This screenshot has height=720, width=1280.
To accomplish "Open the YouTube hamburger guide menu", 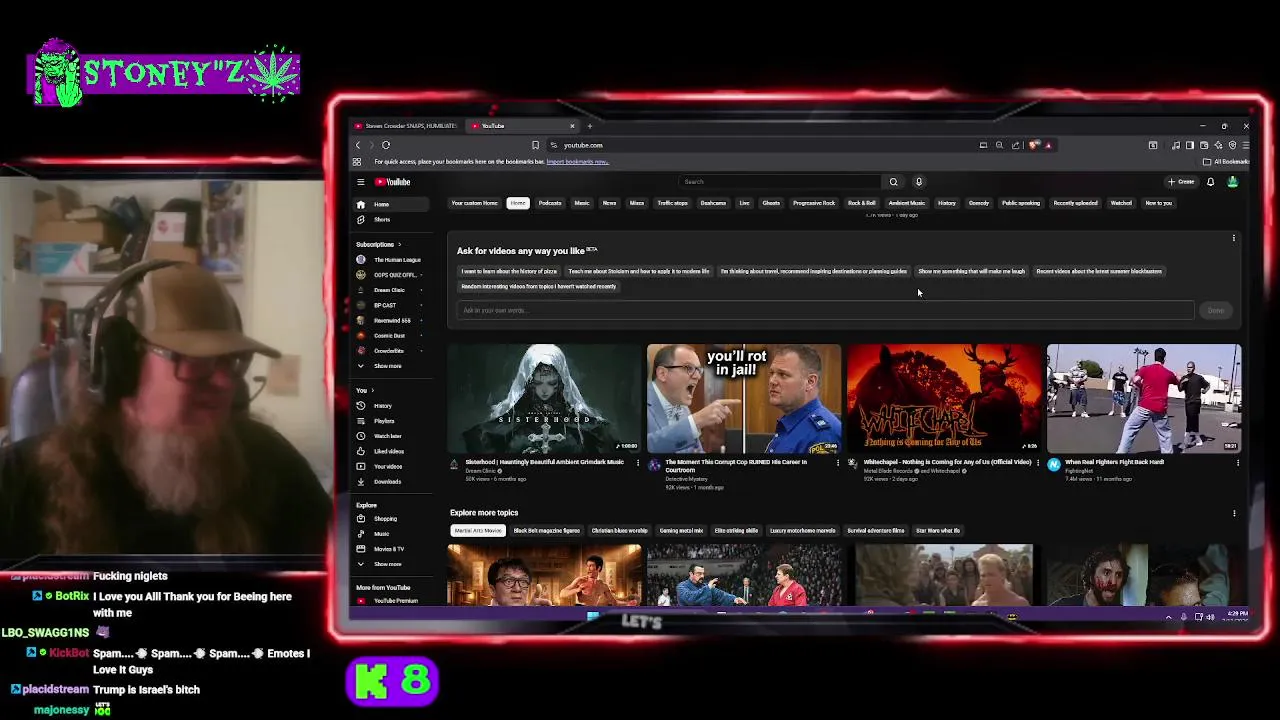I will point(361,182).
